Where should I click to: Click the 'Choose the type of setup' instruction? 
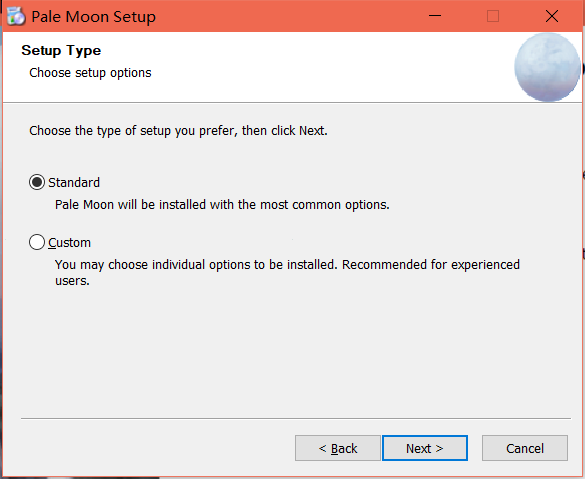point(178,131)
